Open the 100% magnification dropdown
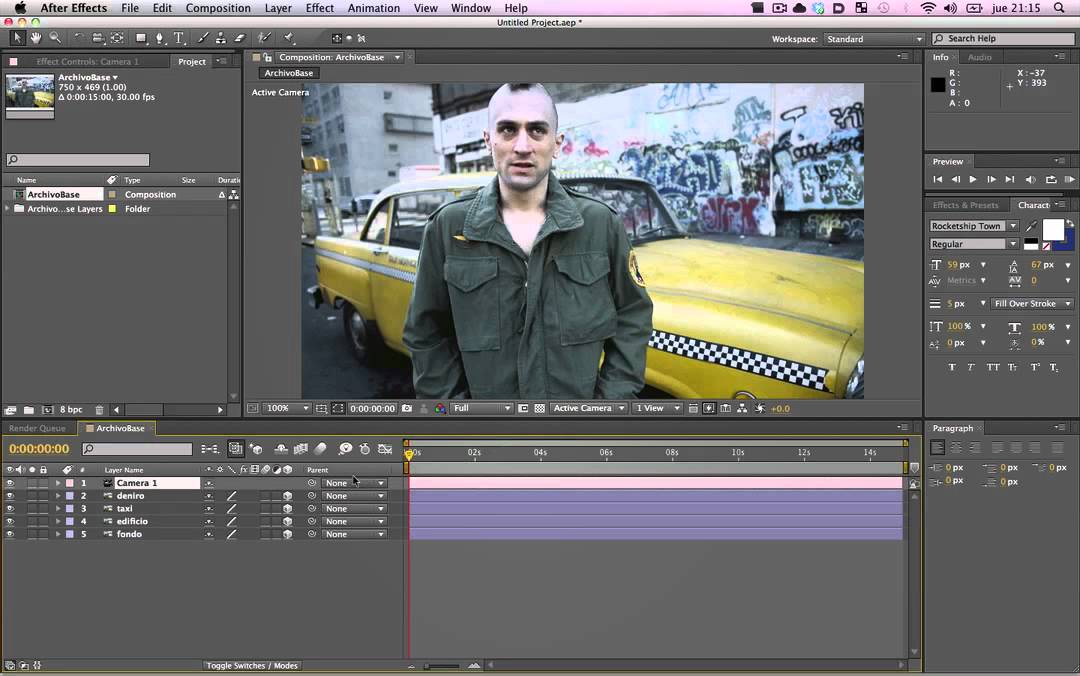1080x676 pixels. tap(287, 408)
